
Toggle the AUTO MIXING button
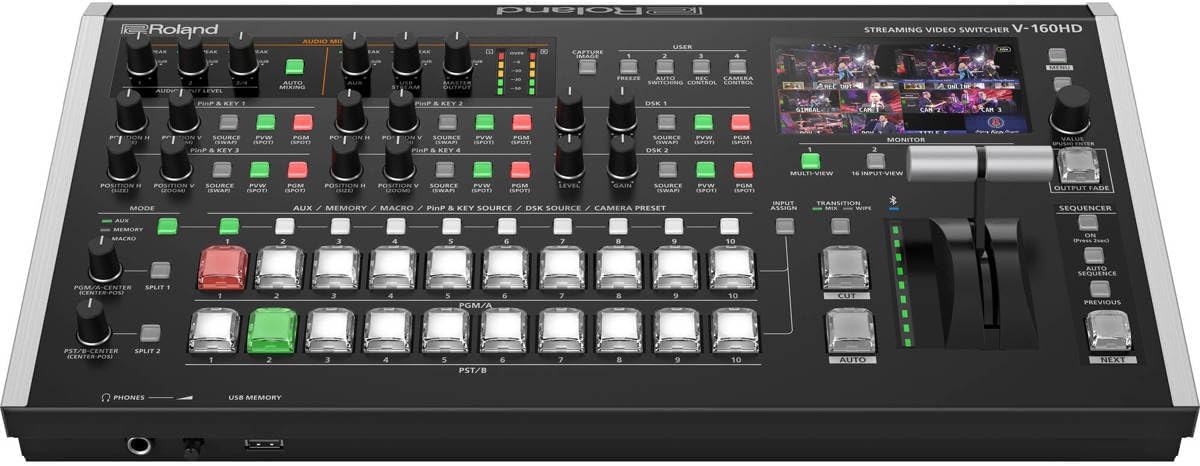pyautogui.click(x=295, y=69)
